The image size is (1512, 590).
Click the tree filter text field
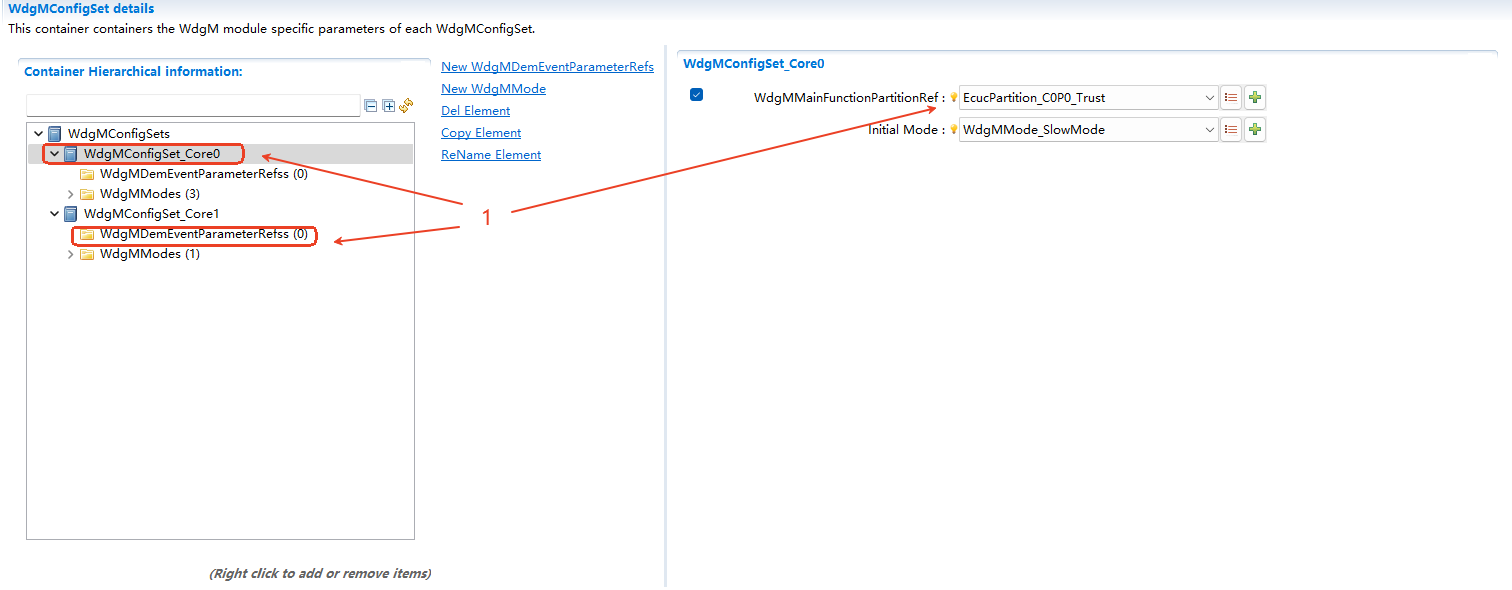[192, 106]
